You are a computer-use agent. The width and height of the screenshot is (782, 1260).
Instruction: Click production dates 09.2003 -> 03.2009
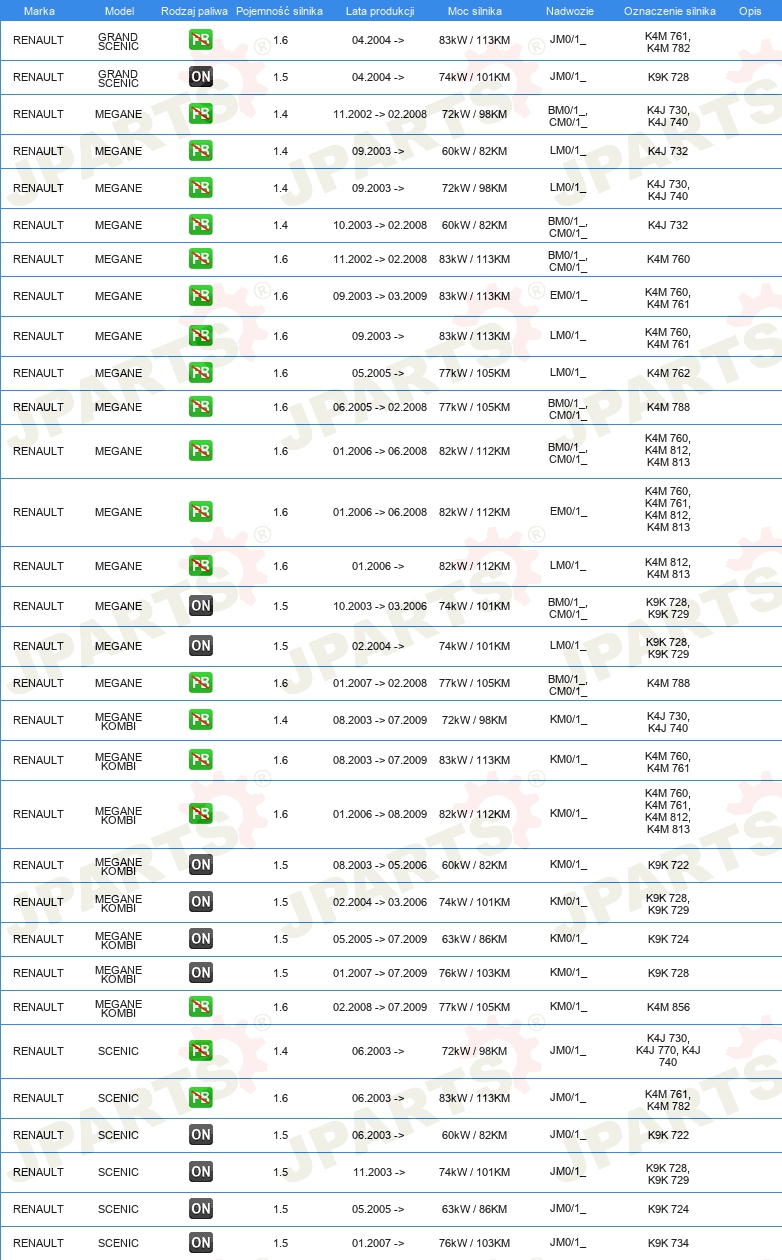pyautogui.click(x=380, y=296)
